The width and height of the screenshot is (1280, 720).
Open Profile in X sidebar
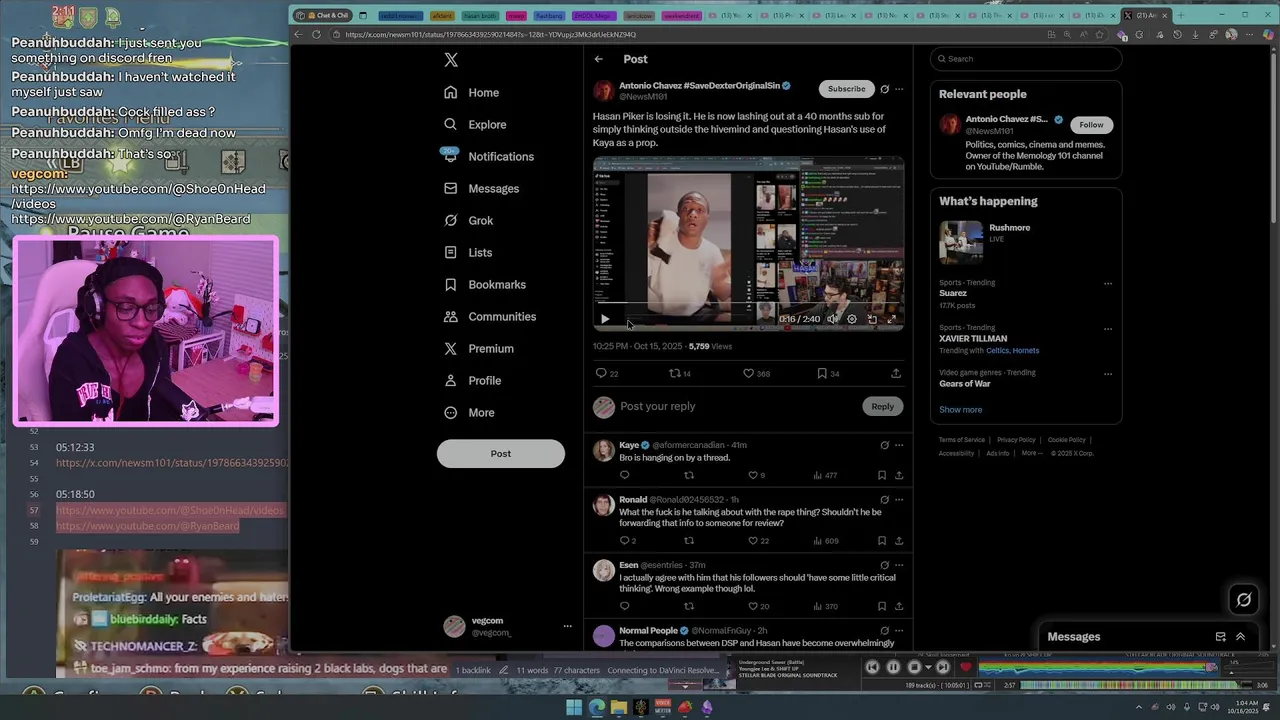(x=472, y=380)
